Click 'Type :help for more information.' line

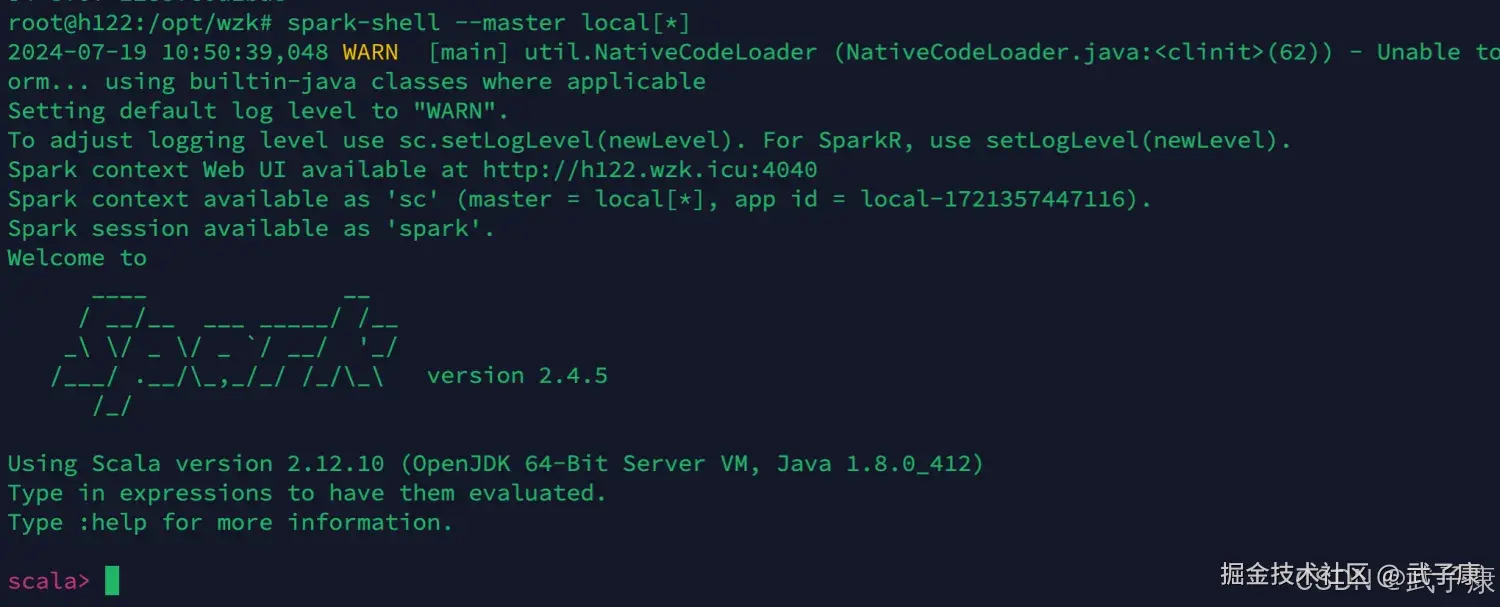pyautogui.click(x=230, y=522)
